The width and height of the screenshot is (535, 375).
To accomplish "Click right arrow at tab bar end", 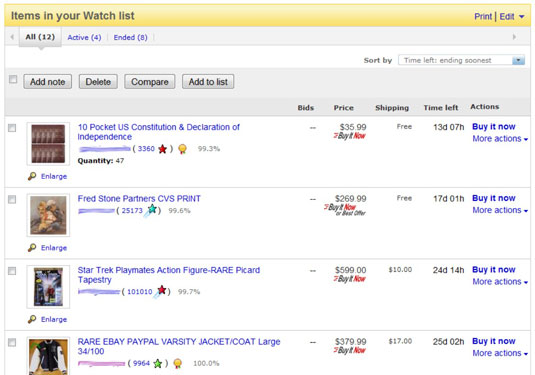I will point(514,37).
